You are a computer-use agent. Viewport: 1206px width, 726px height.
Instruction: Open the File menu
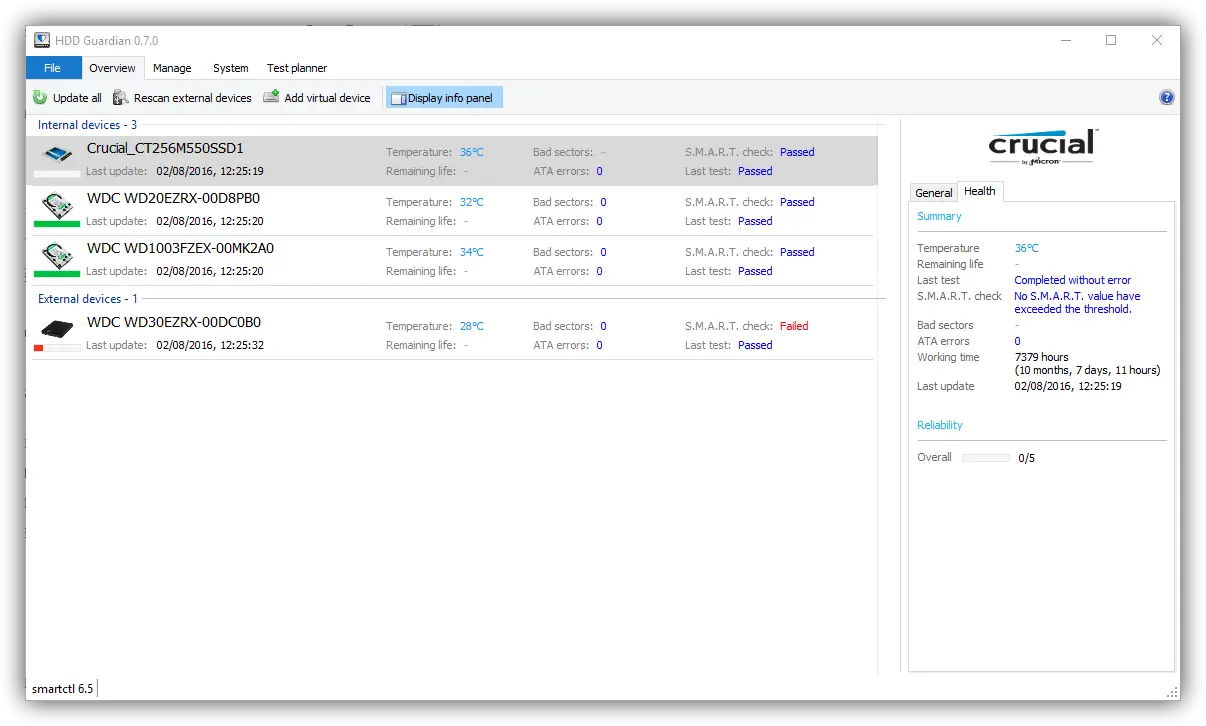[x=52, y=68]
